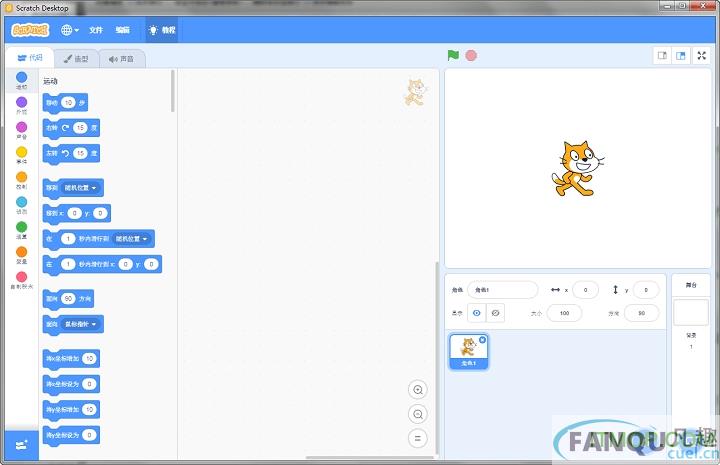This screenshot has height=465, width=720.
Task: Click the x value in go to x y block
Action: coord(74,213)
